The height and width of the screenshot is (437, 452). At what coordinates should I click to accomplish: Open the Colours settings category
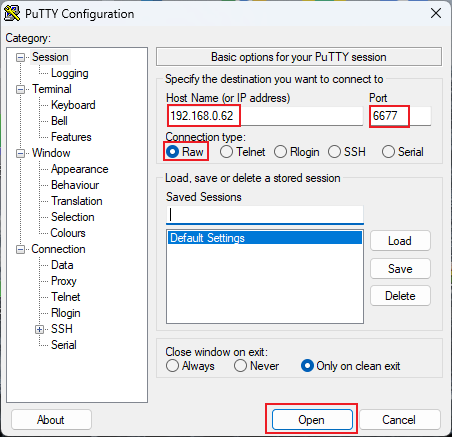pyautogui.click(x=68, y=233)
